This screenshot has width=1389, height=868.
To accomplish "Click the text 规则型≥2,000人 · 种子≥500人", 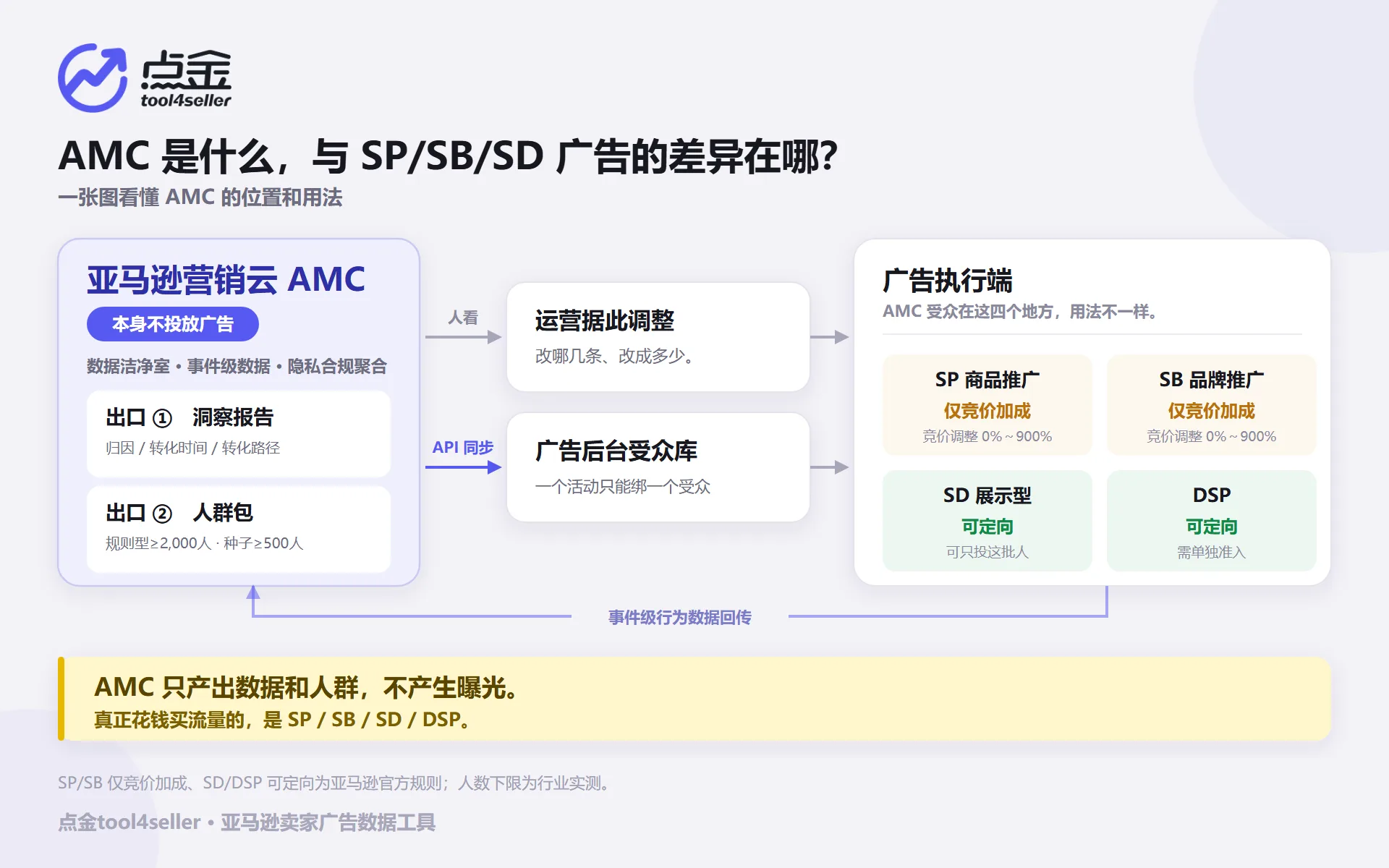I will 205,543.
